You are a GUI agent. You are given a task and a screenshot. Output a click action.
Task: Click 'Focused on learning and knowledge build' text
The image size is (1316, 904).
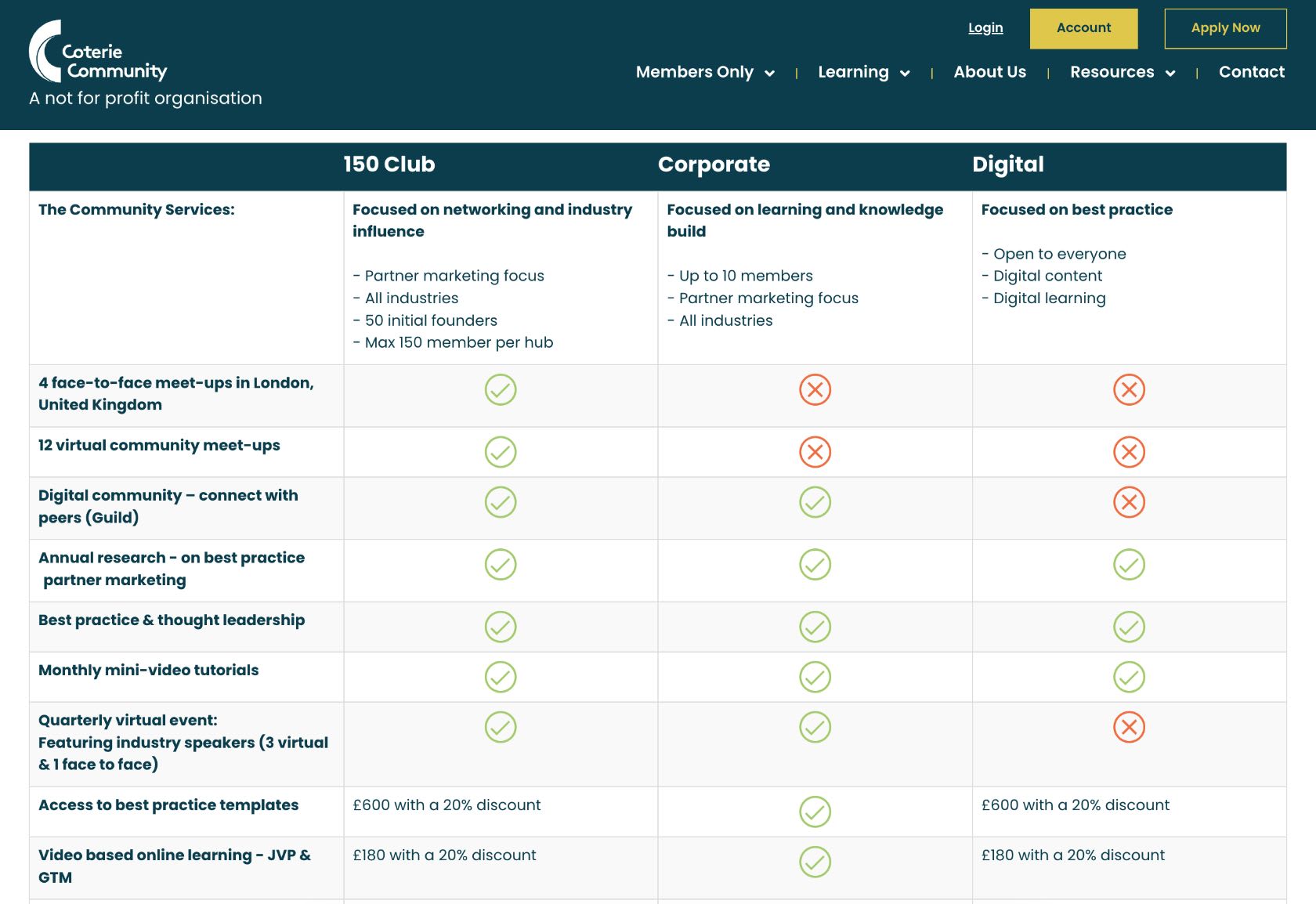[x=804, y=220]
